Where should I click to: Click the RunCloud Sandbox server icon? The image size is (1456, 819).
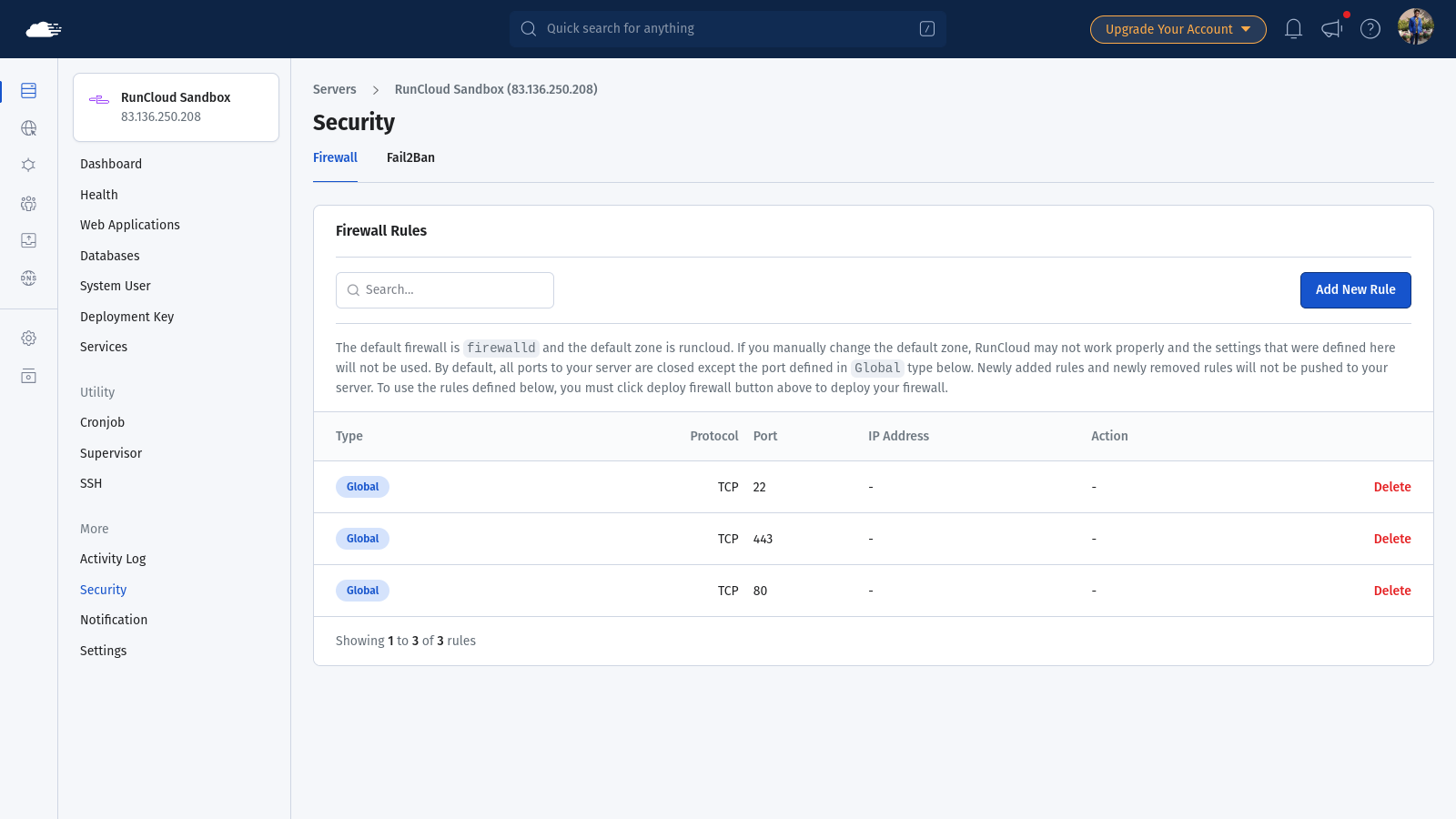99,100
